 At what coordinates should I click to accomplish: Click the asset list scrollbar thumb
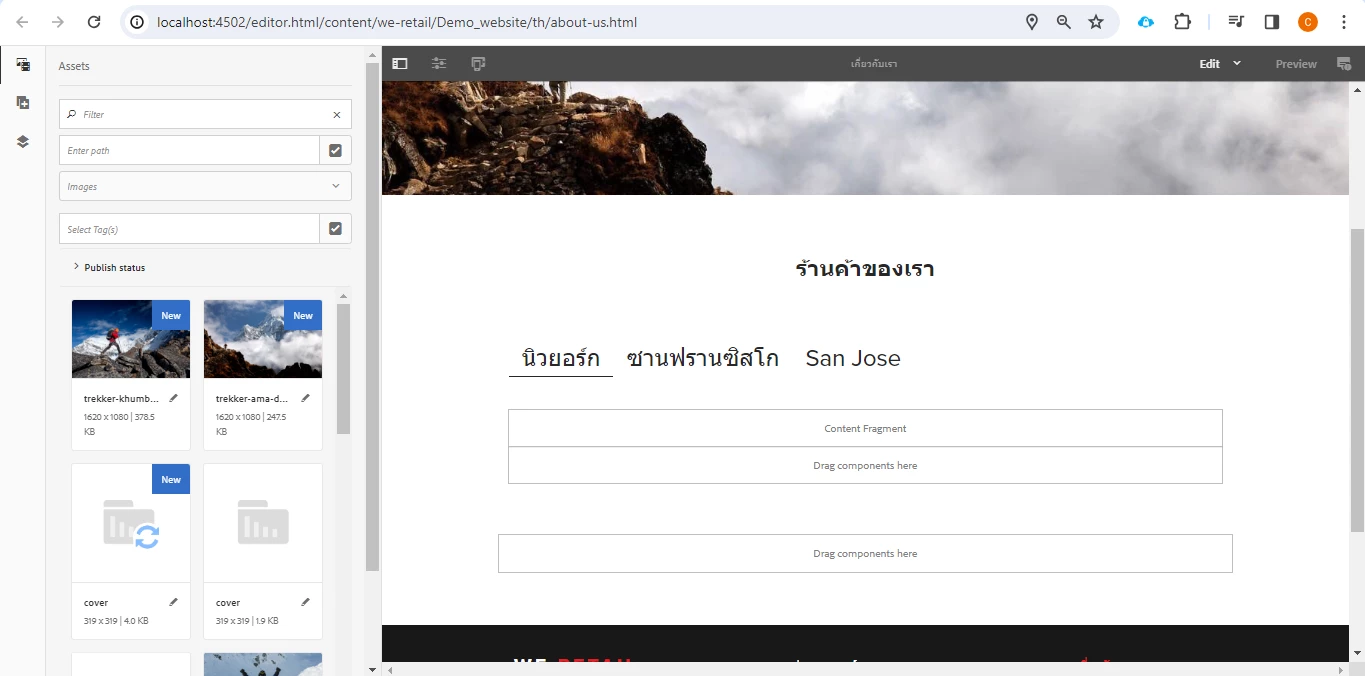point(344,368)
